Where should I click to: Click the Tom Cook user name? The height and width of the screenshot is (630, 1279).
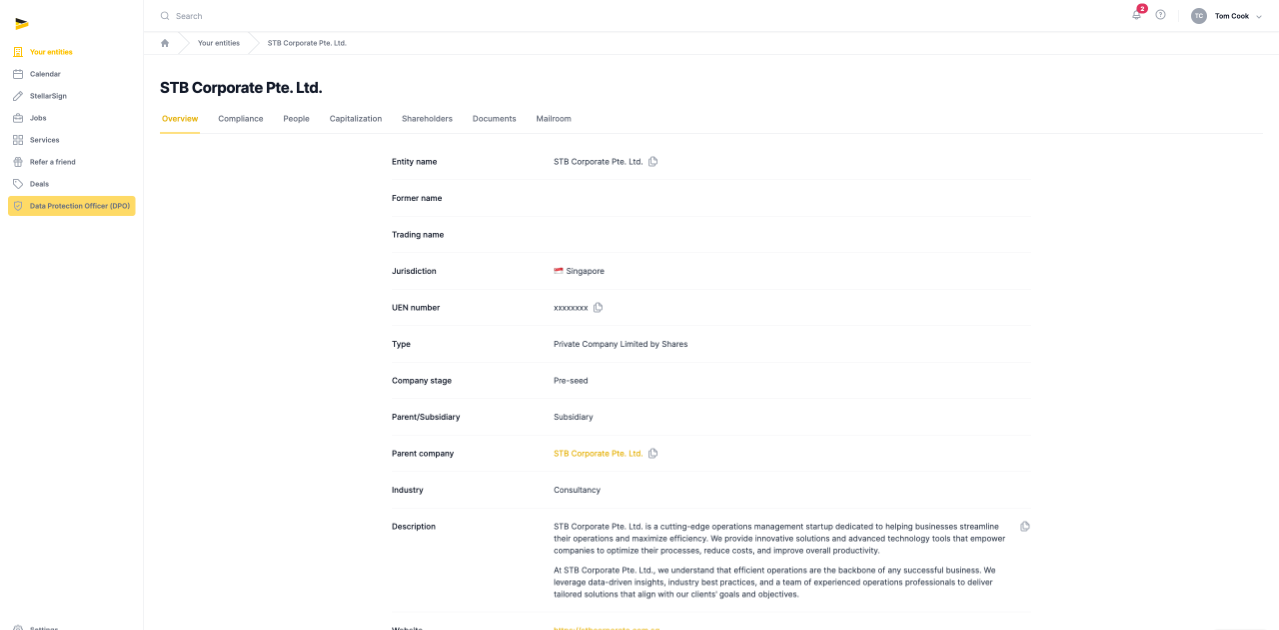(1232, 16)
